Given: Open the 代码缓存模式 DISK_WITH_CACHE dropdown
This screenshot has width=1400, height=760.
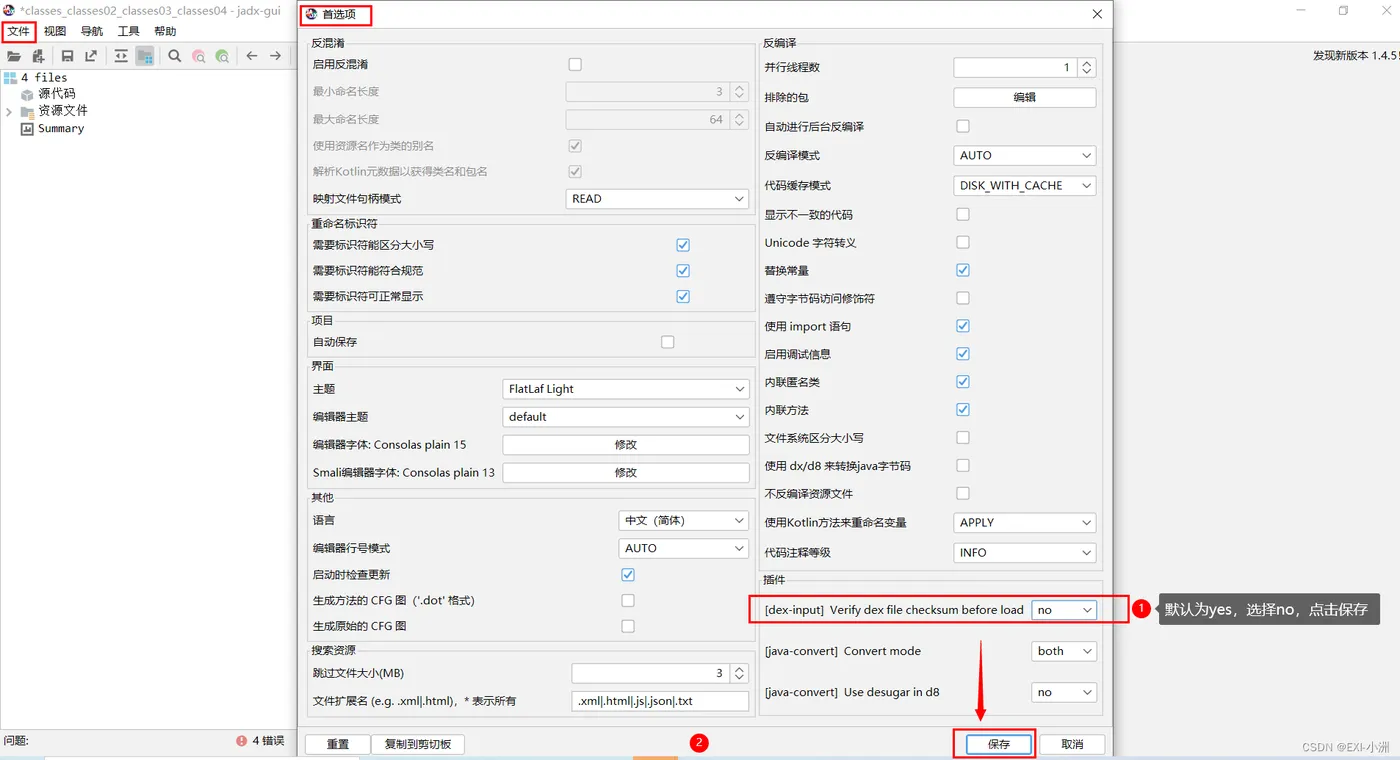Looking at the screenshot, I should click(x=1025, y=186).
